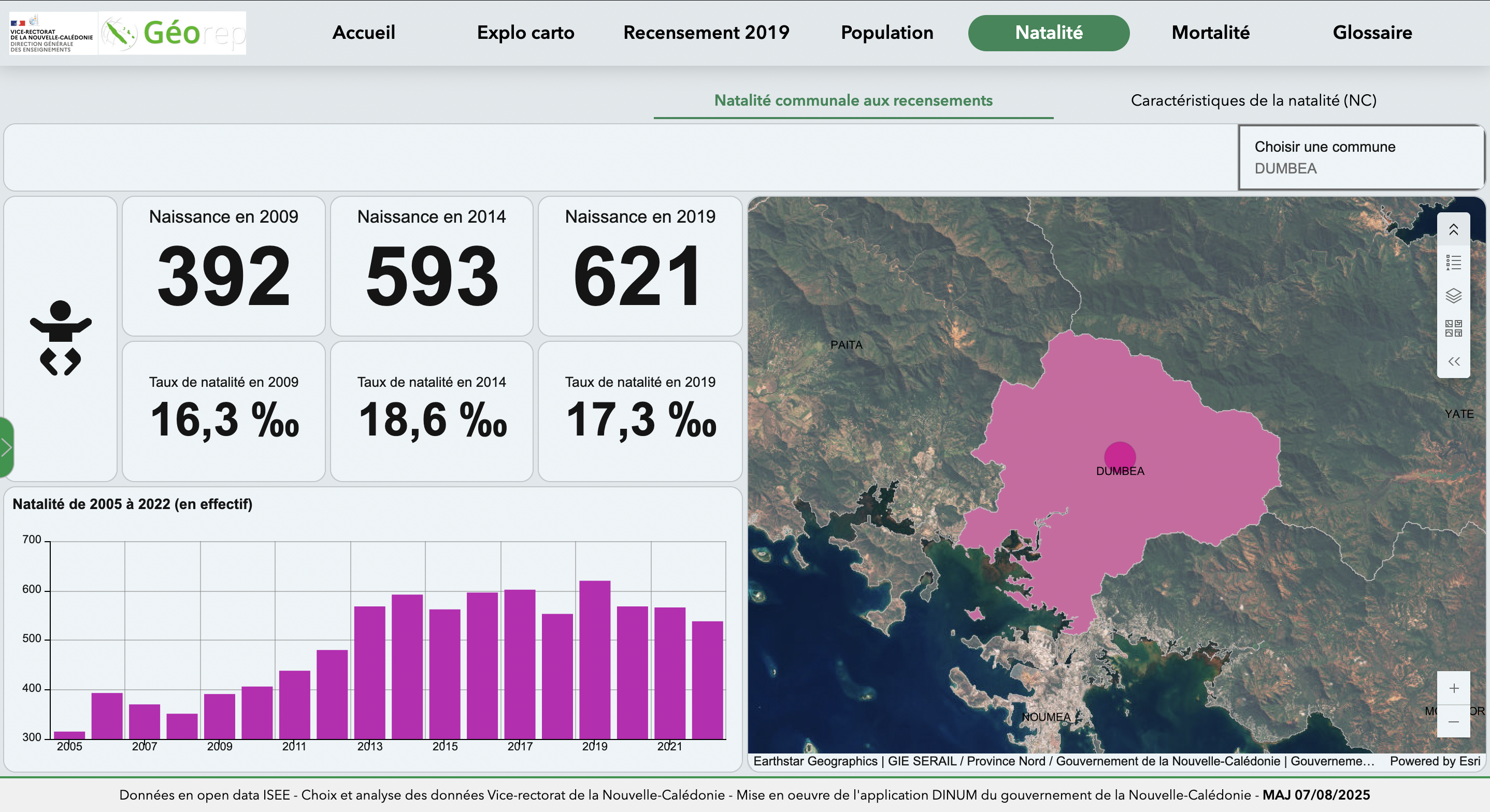Open the basemap gallery

1453,328
